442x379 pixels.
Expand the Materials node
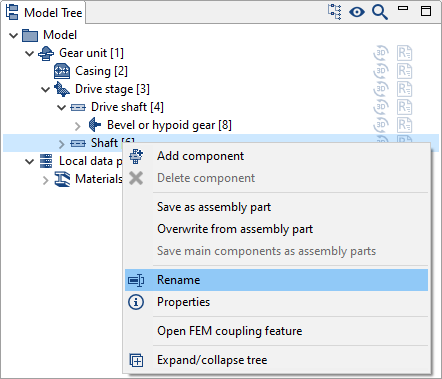tap(46, 180)
